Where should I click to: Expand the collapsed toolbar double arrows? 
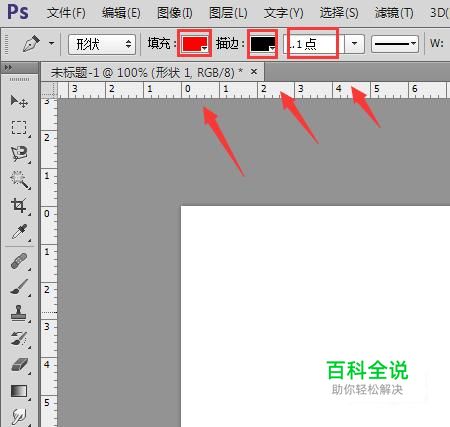tap(8, 68)
